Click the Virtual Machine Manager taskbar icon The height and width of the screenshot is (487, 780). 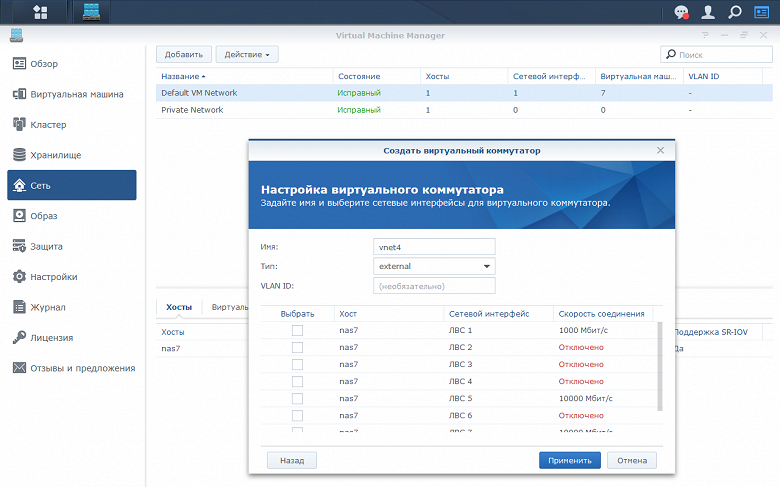click(x=92, y=12)
